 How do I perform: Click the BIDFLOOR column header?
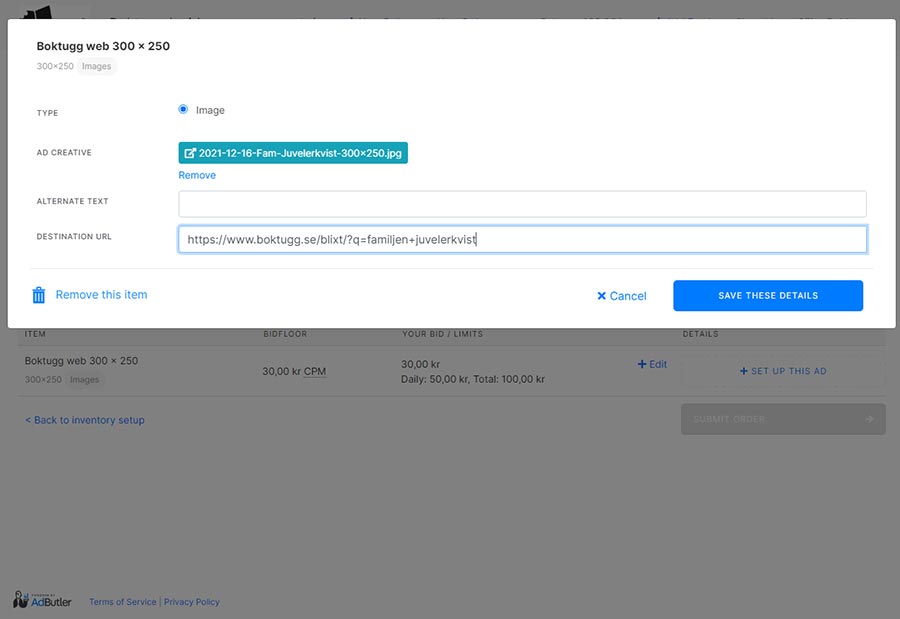coord(285,334)
